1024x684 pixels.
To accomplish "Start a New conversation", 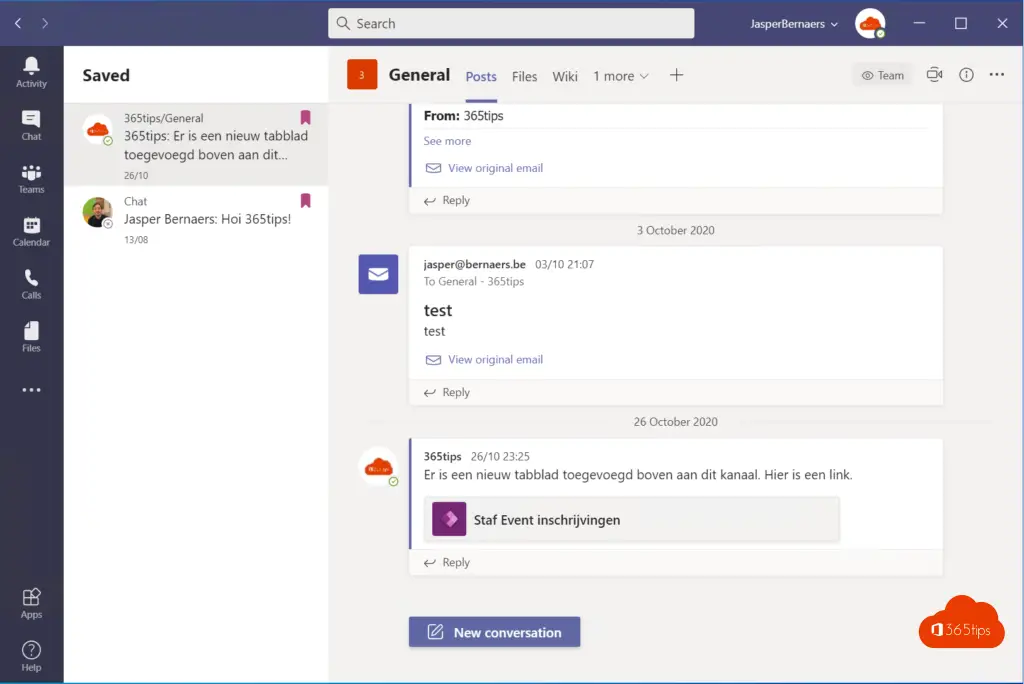I will click(x=494, y=632).
